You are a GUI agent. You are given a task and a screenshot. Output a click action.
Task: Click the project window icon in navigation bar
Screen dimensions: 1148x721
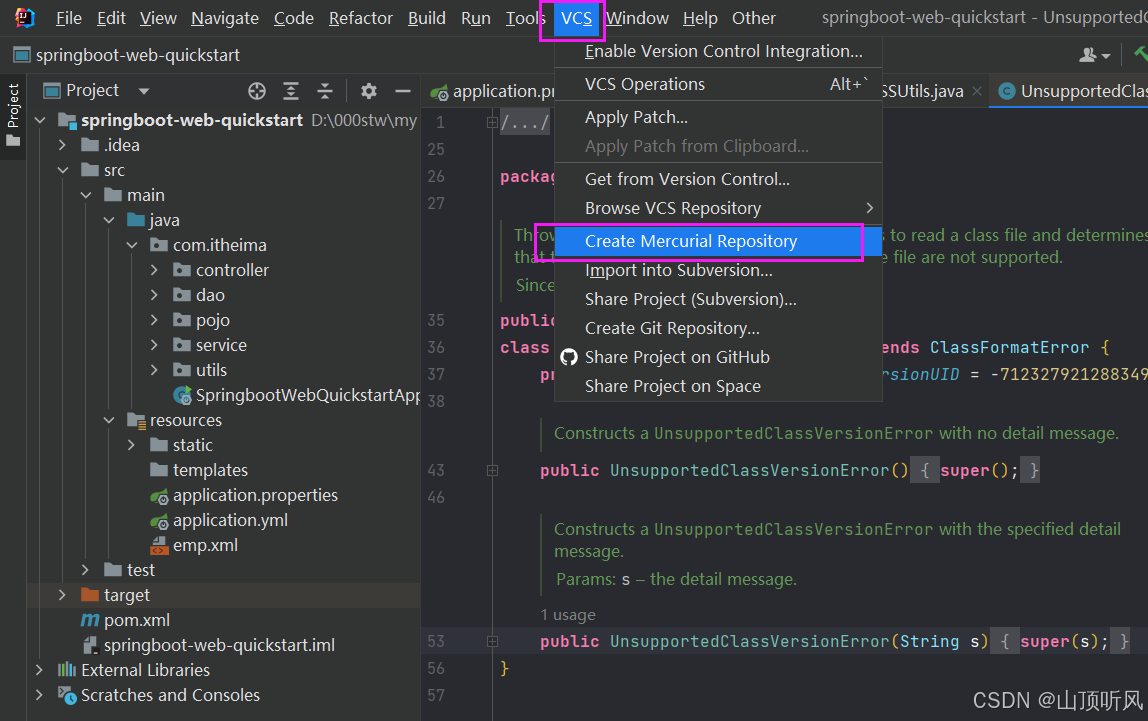[22, 55]
